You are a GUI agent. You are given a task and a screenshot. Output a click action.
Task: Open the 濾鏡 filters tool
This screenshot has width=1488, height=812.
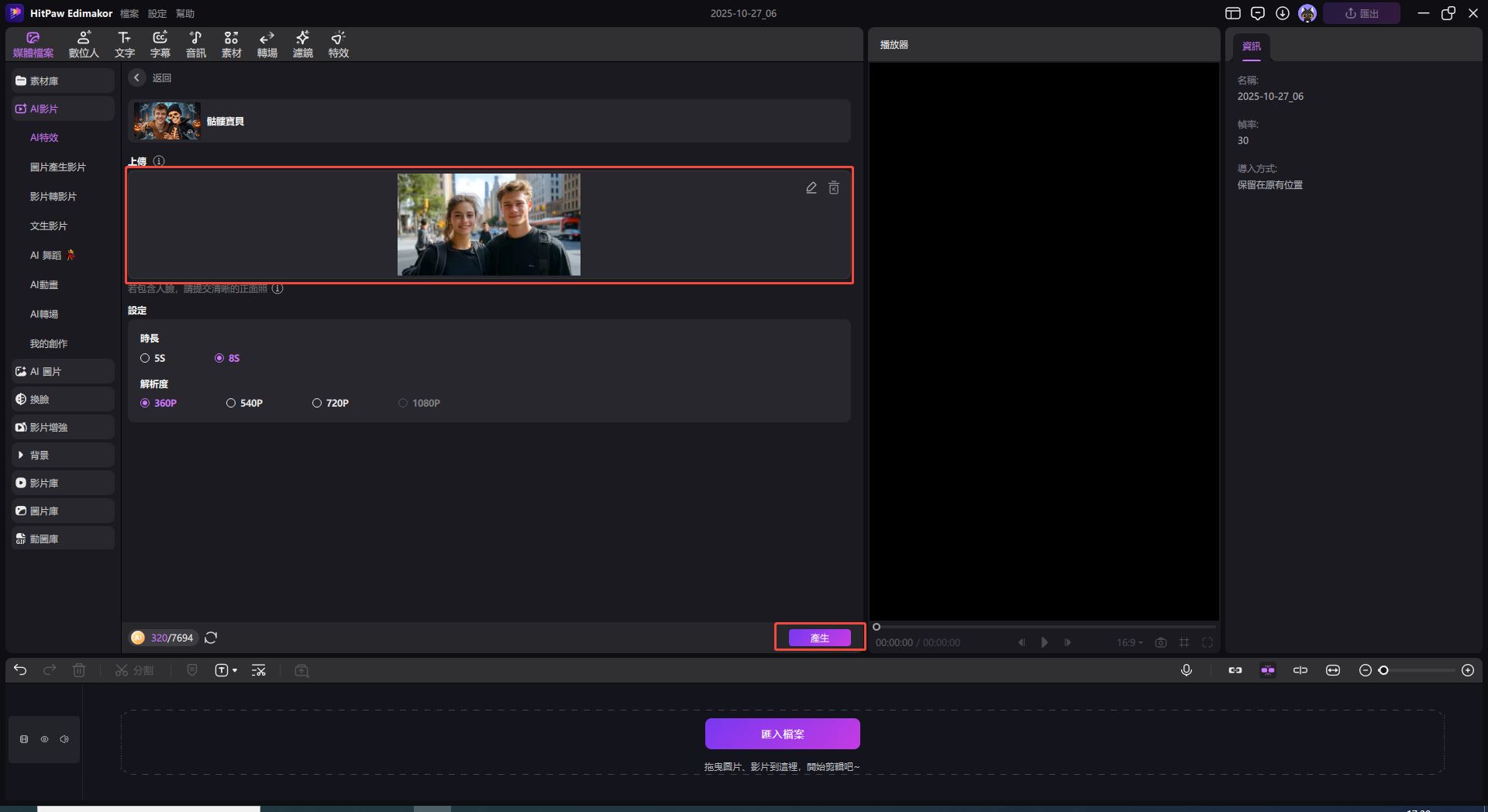(302, 44)
